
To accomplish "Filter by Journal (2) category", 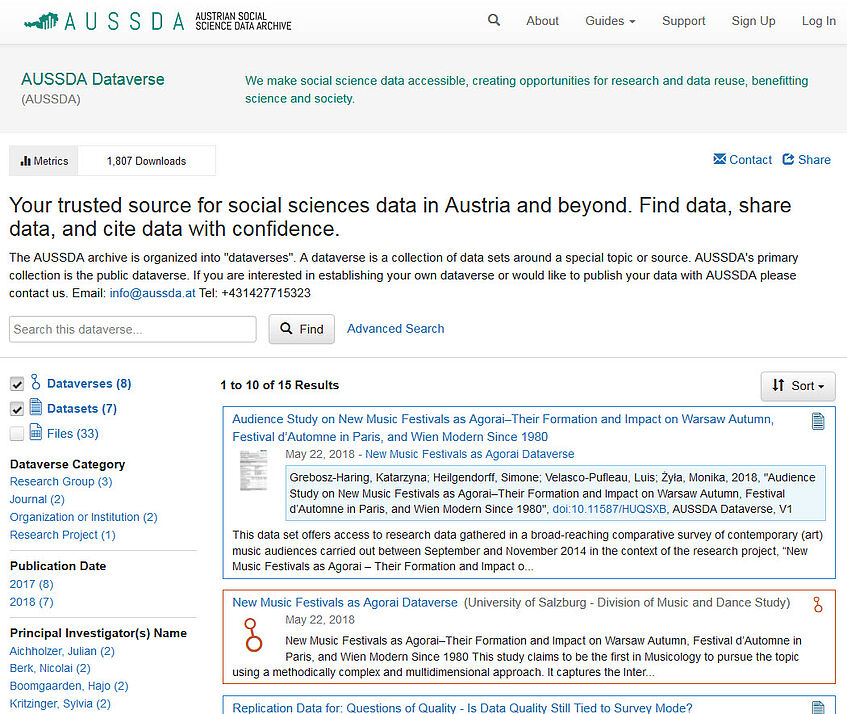I will coord(37,500).
